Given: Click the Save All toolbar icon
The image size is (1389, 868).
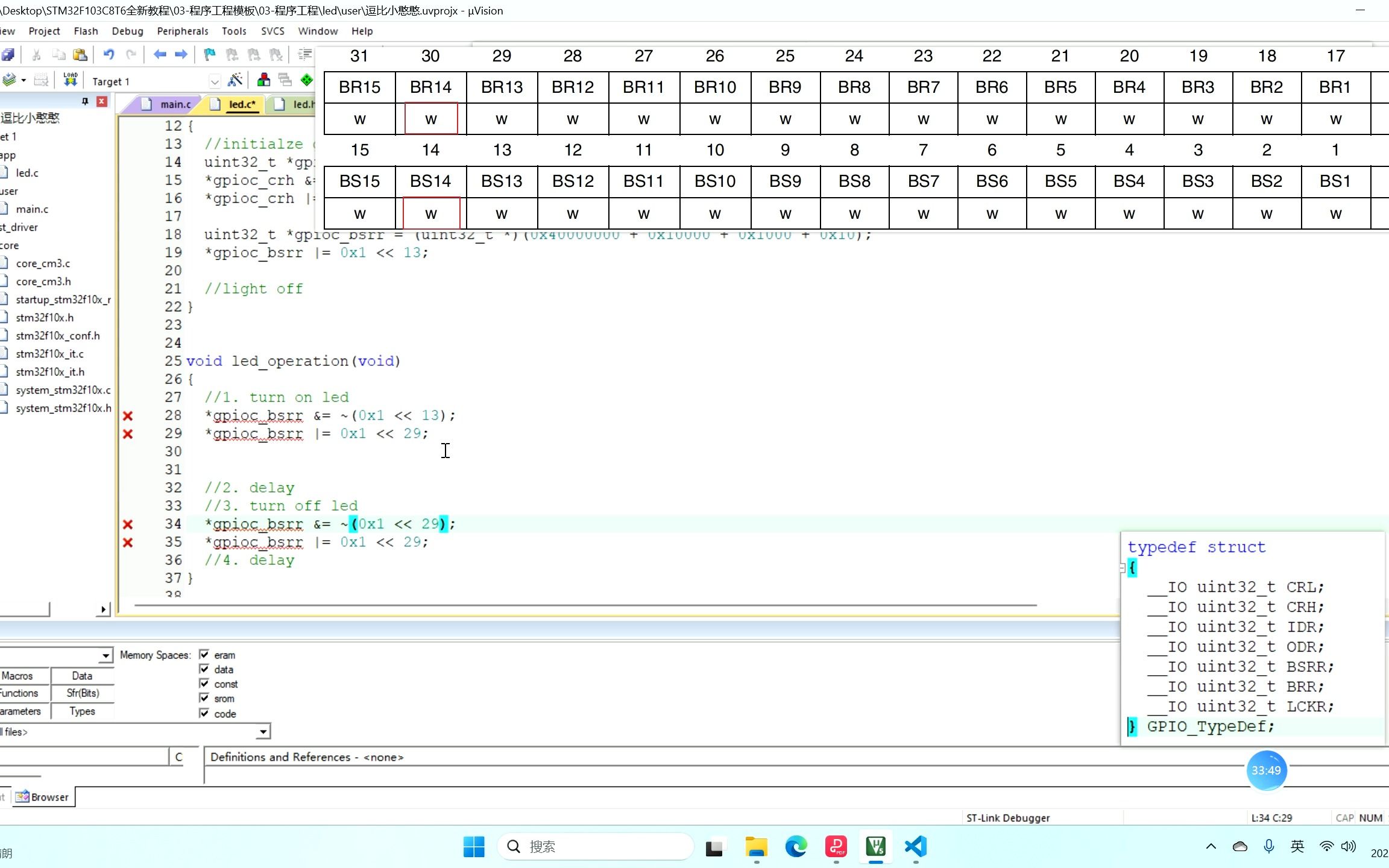Looking at the screenshot, I should 8,55.
